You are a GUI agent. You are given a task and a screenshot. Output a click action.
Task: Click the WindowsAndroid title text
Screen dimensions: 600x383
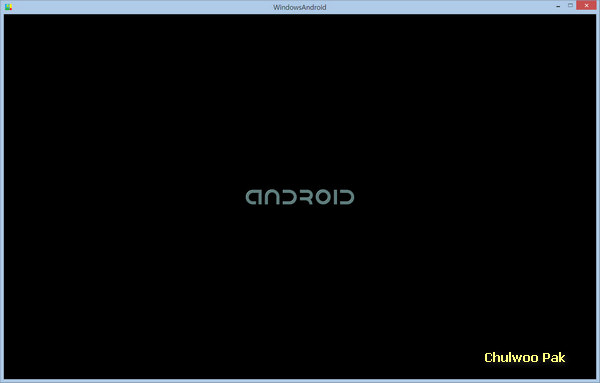tap(300, 7)
